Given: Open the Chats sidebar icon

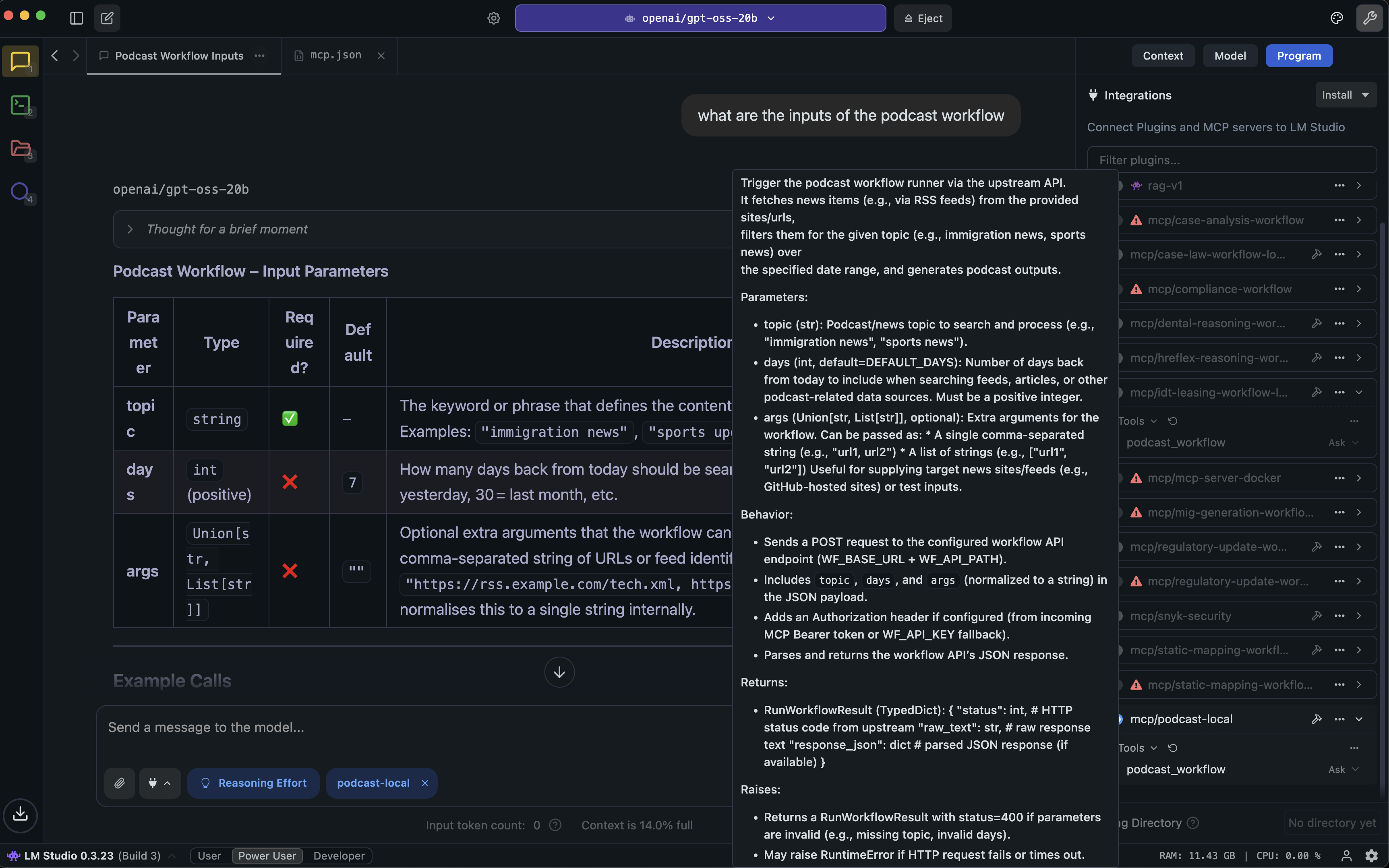Looking at the screenshot, I should coord(21,61).
